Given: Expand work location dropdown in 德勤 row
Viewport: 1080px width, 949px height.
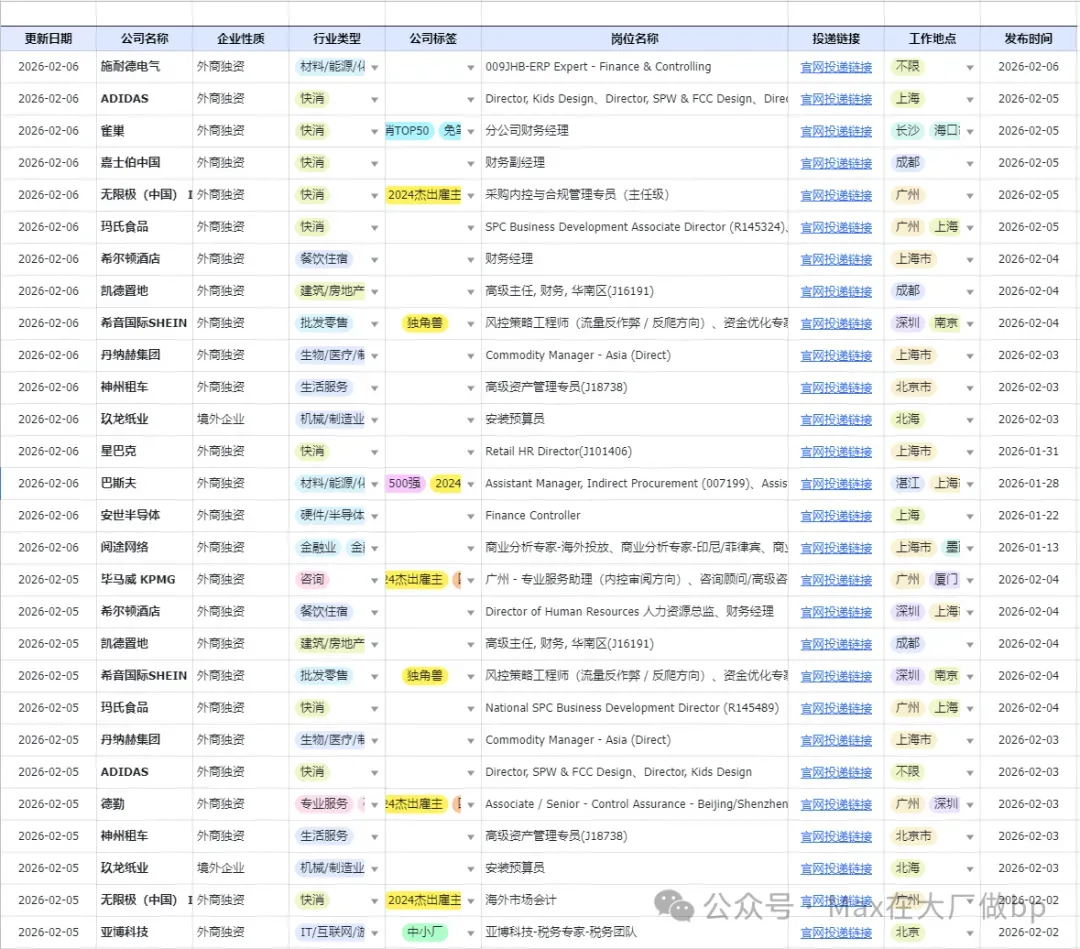Looking at the screenshot, I should tap(970, 805).
